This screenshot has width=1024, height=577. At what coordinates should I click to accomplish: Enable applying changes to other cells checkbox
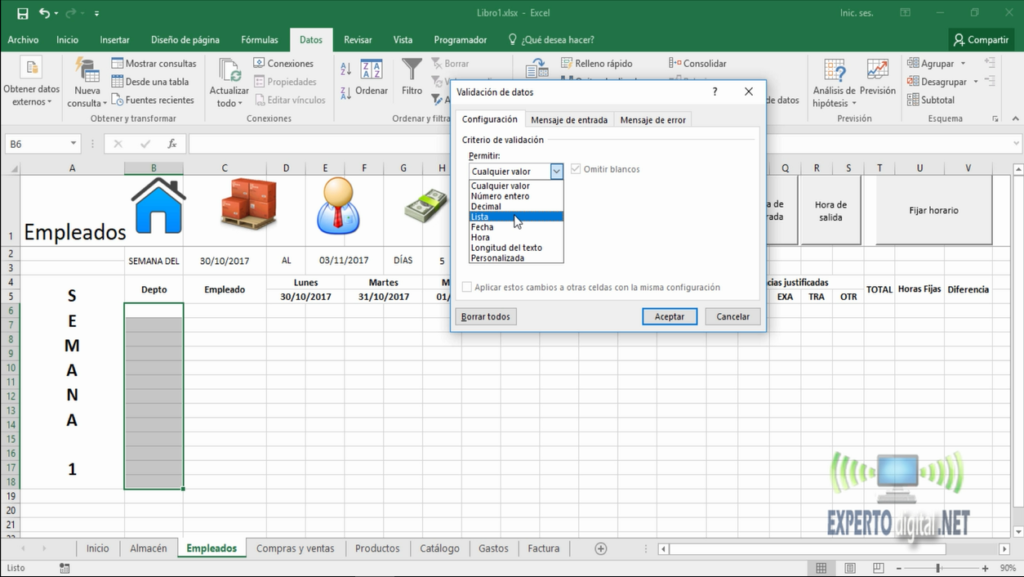point(465,286)
